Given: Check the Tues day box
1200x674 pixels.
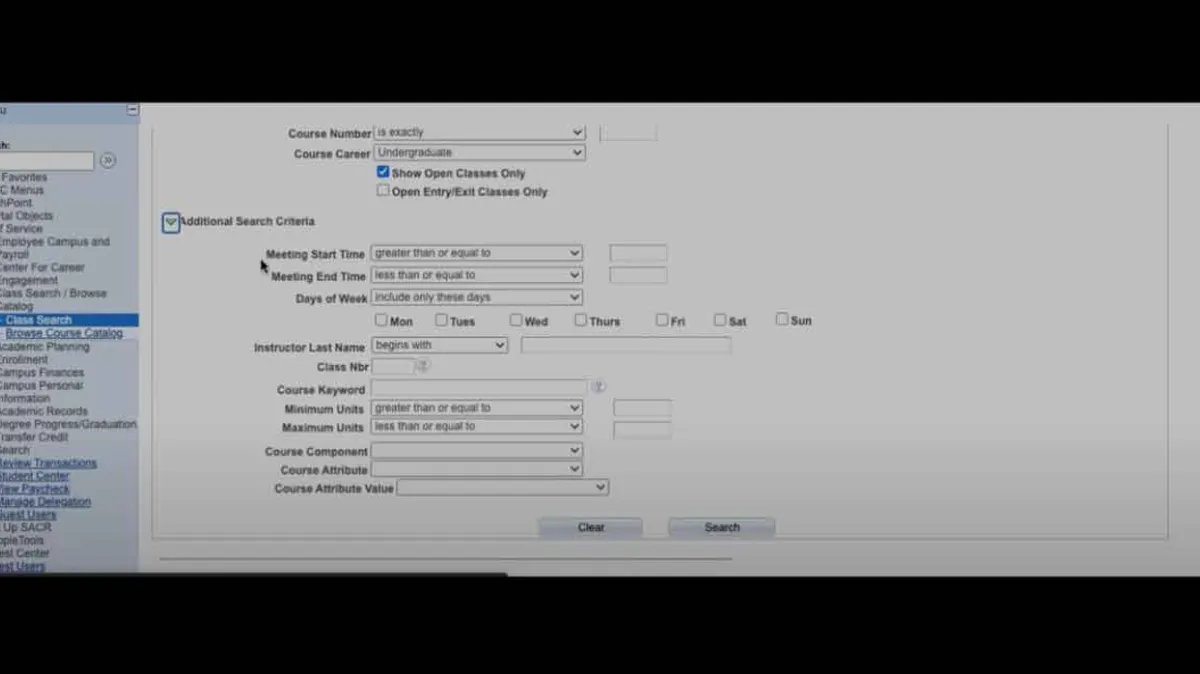Looking at the screenshot, I should point(441,320).
